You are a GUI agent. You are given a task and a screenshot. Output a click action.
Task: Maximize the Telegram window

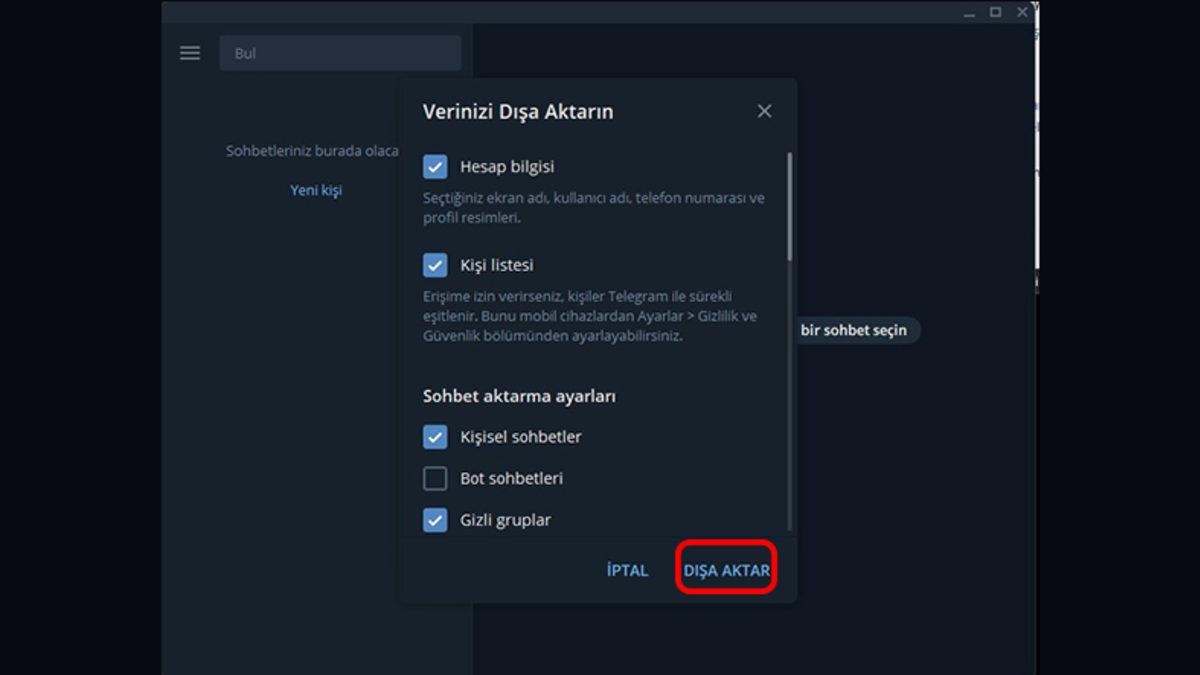(x=995, y=12)
